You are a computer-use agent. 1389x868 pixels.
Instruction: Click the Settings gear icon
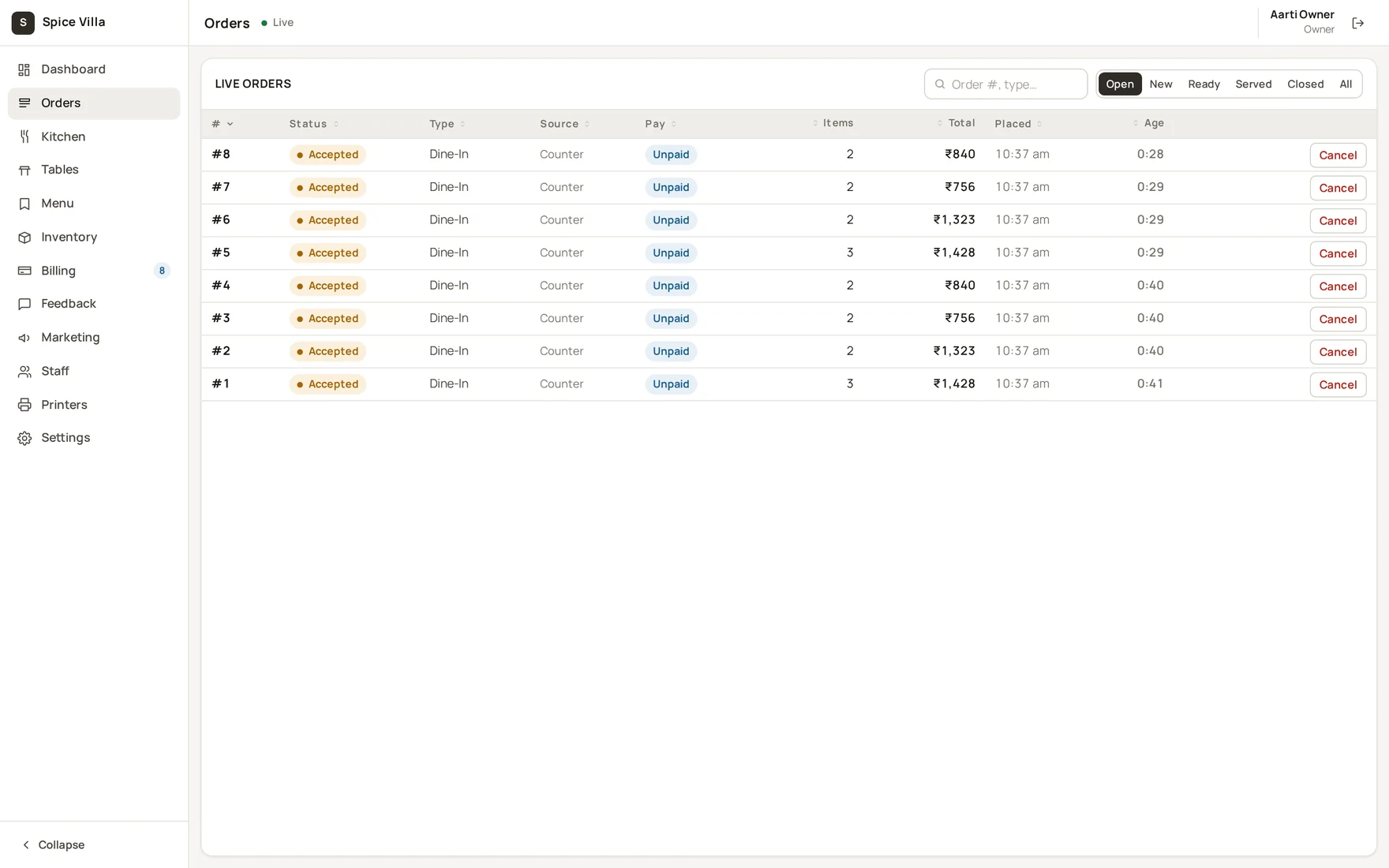(24, 438)
